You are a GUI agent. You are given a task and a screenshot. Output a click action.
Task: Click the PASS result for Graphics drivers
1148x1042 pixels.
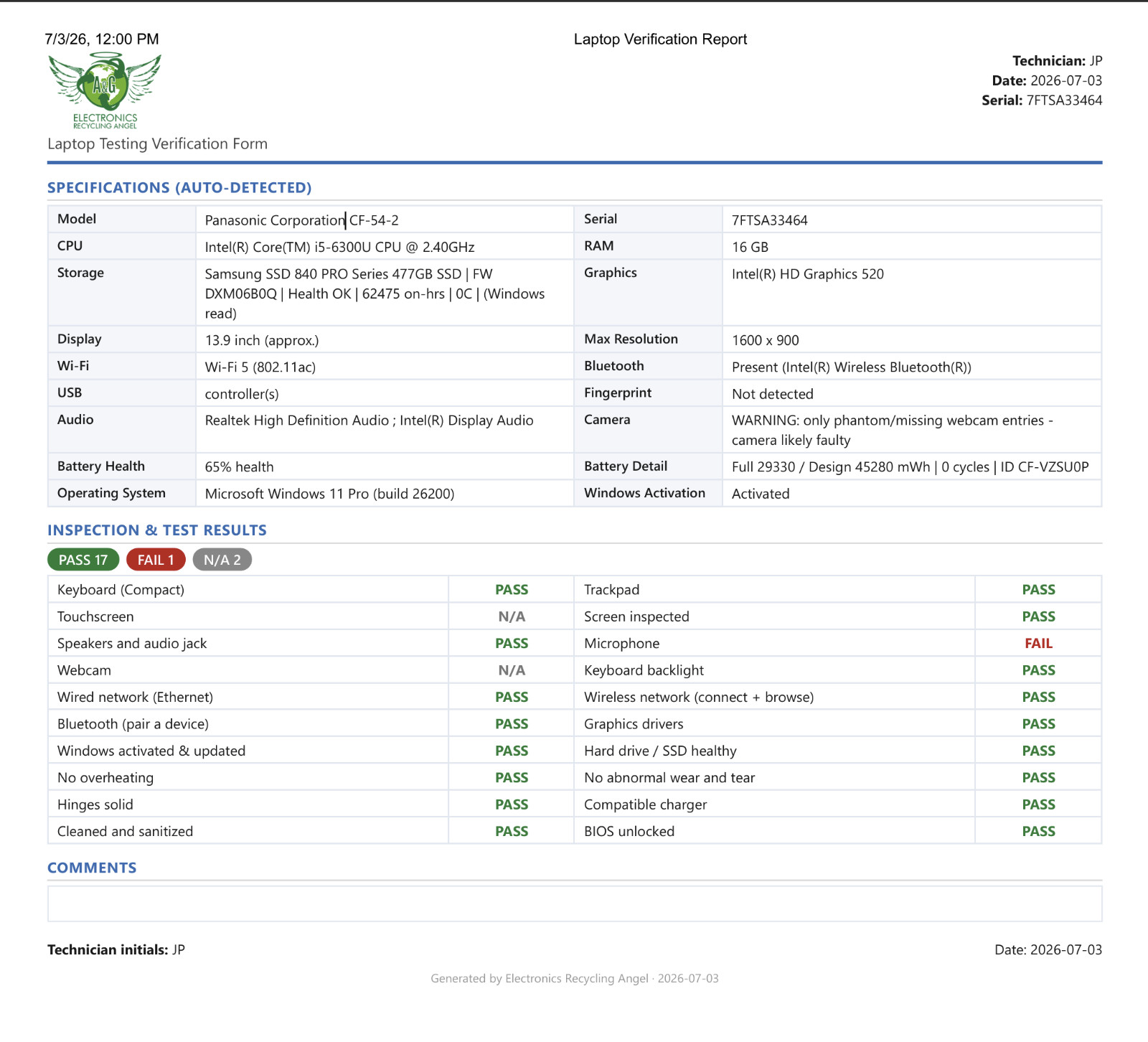(x=1038, y=724)
